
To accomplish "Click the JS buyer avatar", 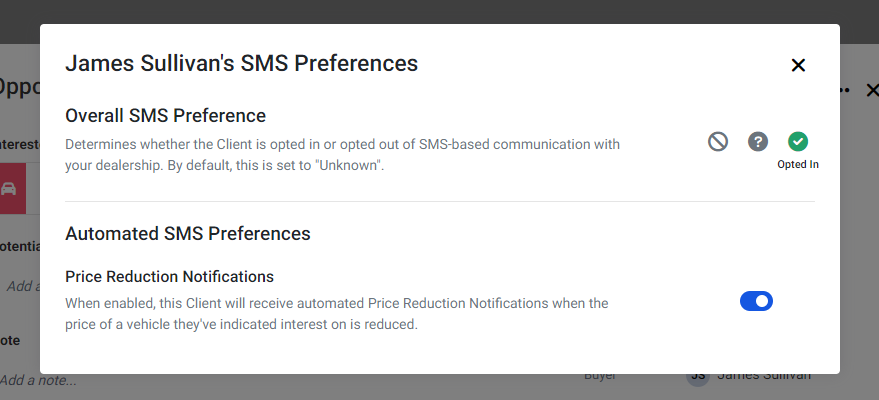I will pos(697,376).
